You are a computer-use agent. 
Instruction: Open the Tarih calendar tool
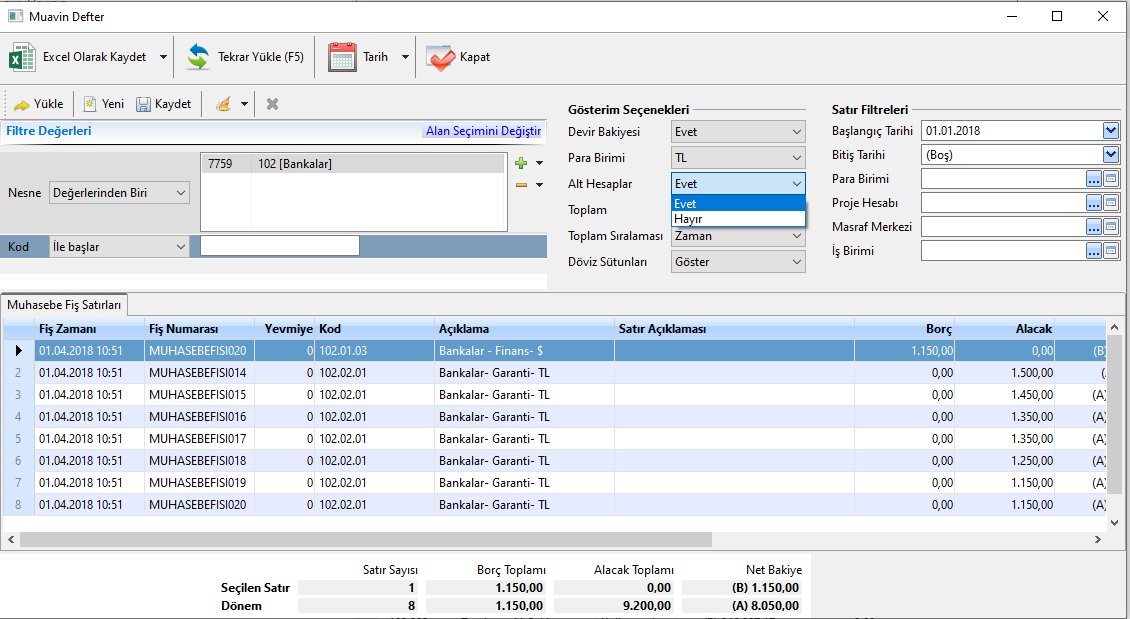coord(343,57)
